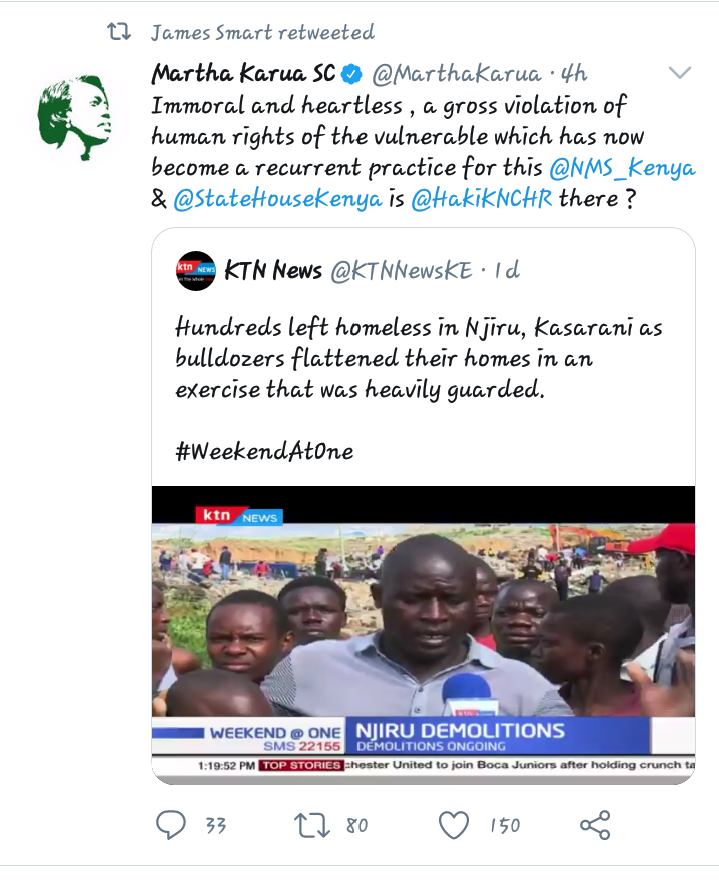Open the quoted tweet text about Njiru
The height and width of the screenshot is (880, 719).
click(x=419, y=359)
